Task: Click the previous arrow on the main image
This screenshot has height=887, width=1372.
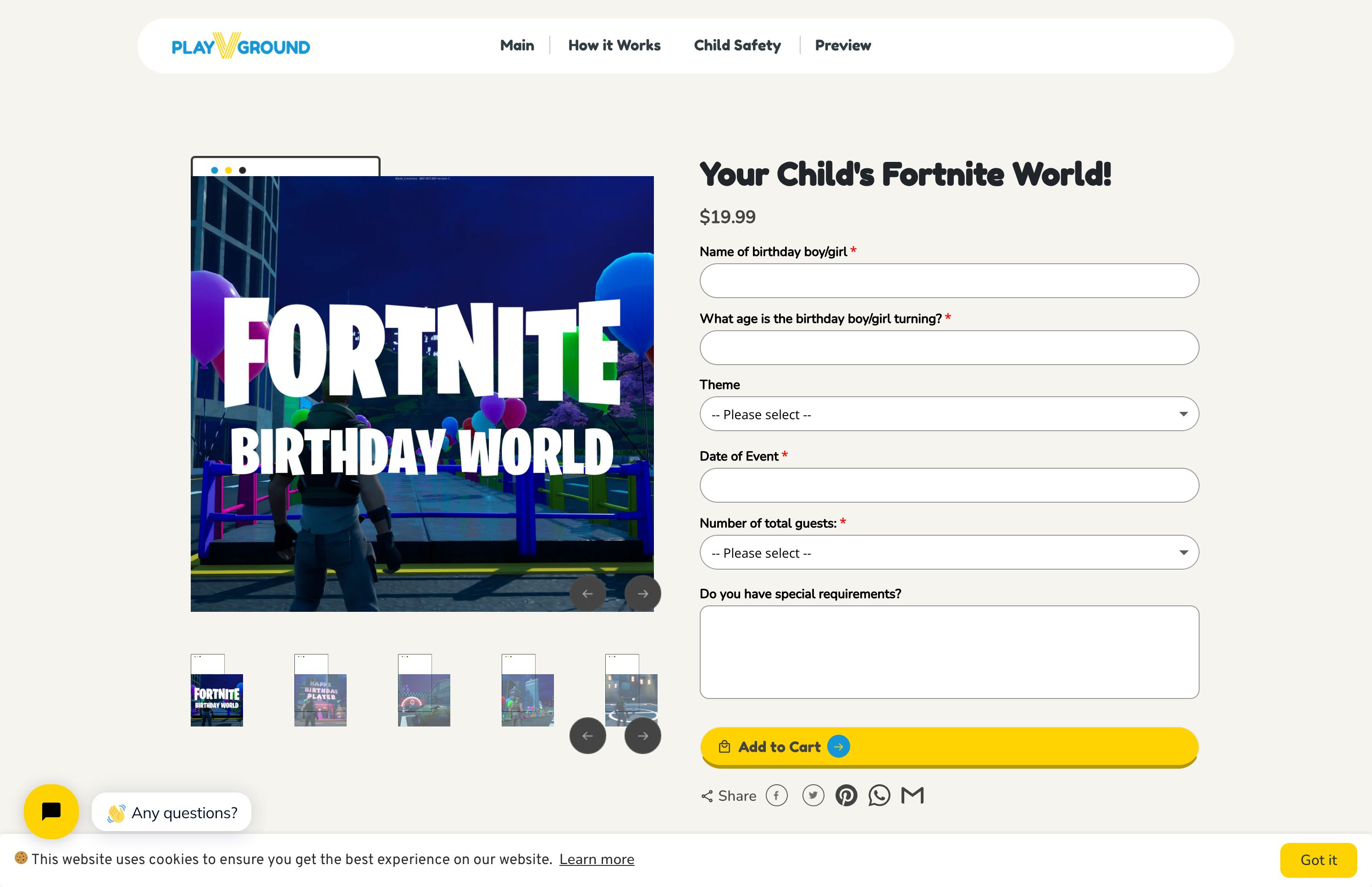Action: tap(587, 593)
